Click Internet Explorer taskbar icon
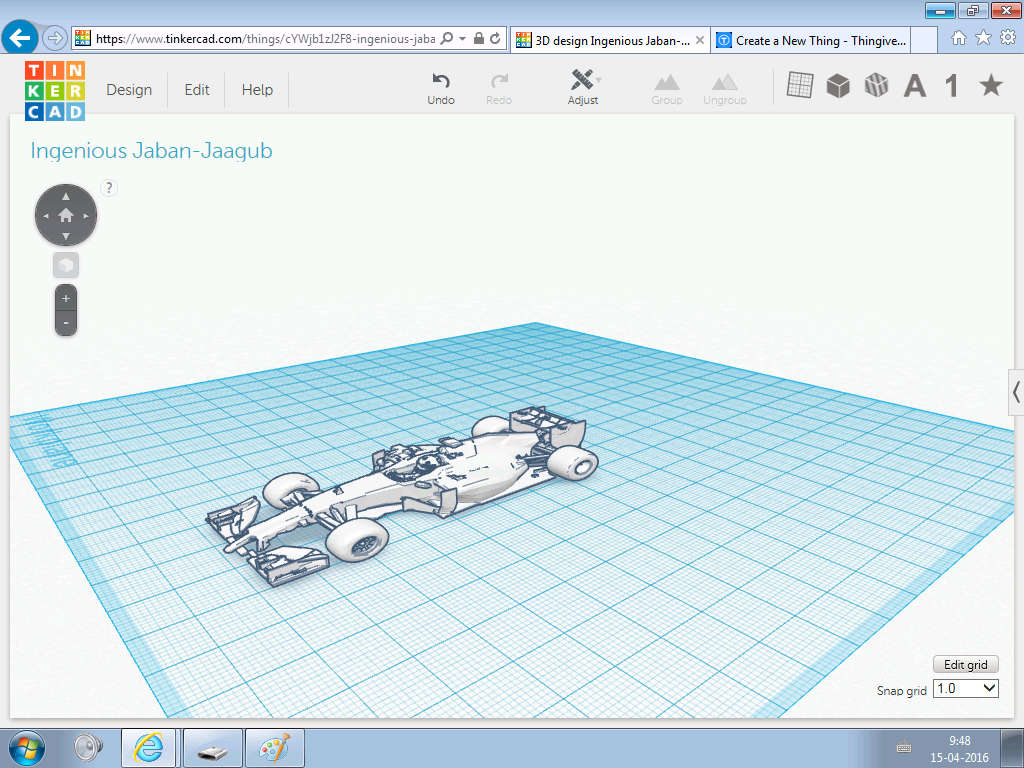 (x=149, y=748)
